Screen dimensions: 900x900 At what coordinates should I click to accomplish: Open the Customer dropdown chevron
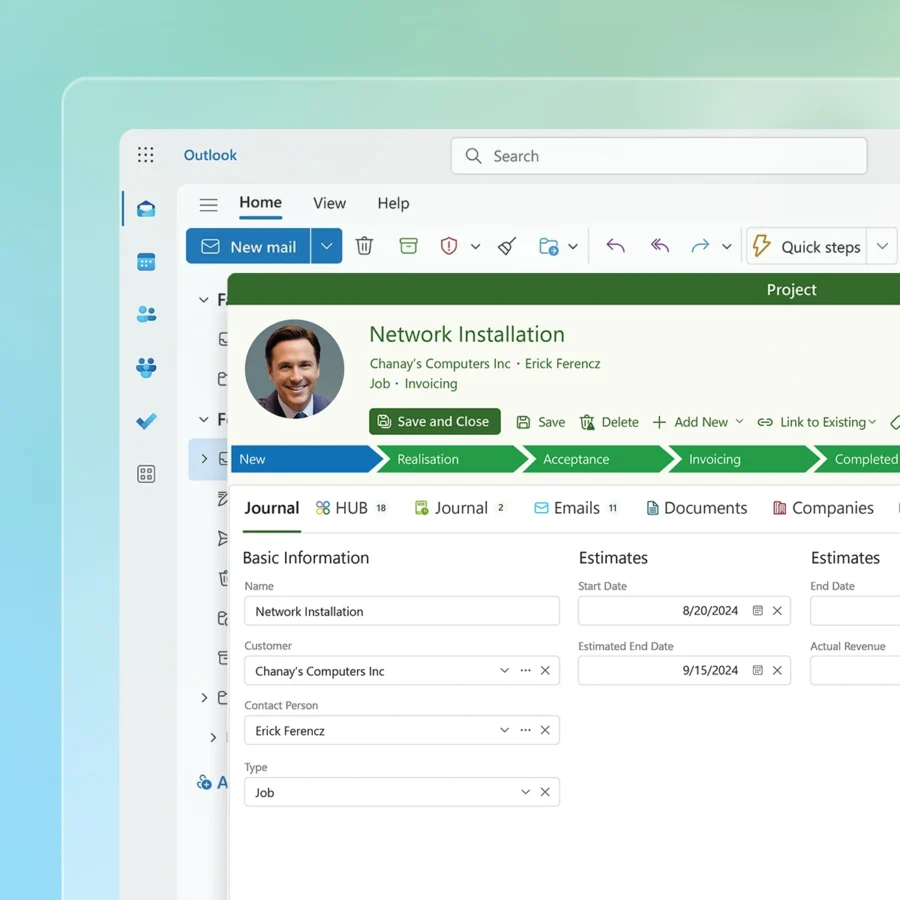(x=505, y=670)
